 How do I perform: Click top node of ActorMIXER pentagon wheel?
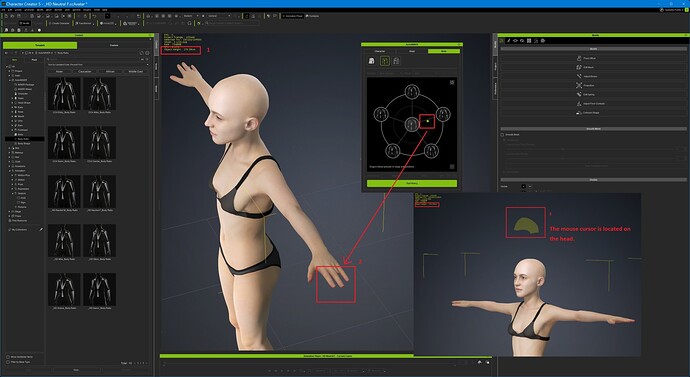412,92
